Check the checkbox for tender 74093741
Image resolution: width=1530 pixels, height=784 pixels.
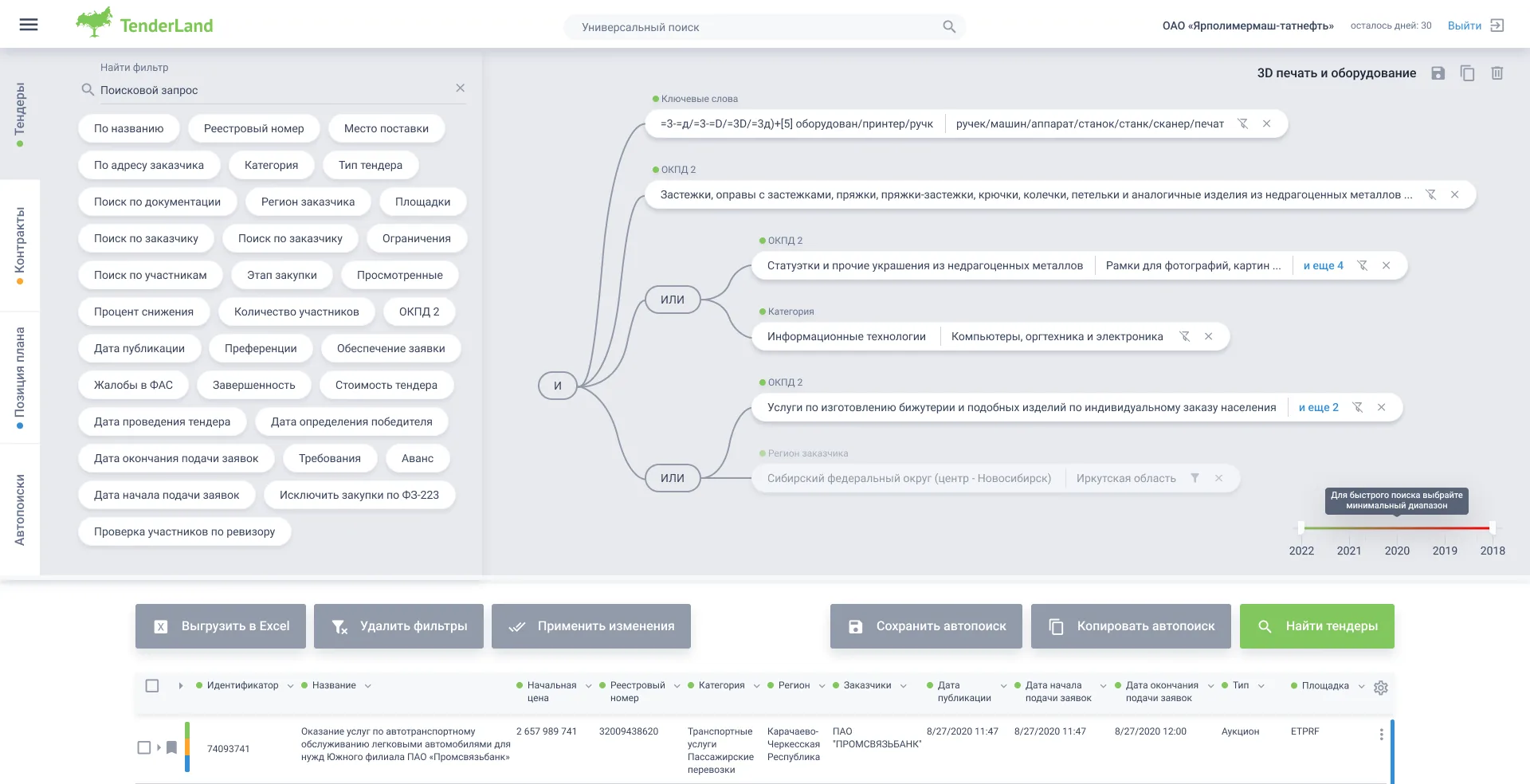pos(144,747)
